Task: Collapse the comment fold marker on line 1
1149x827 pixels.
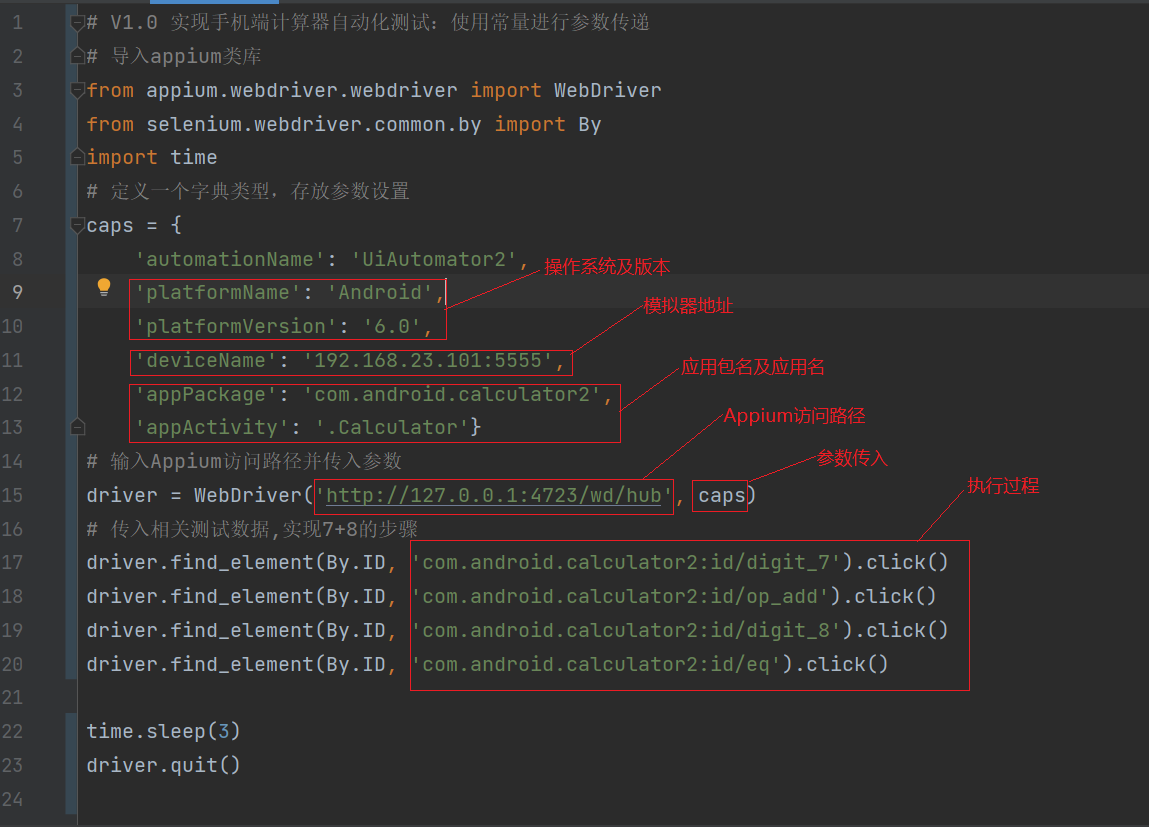Action: tap(78, 23)
